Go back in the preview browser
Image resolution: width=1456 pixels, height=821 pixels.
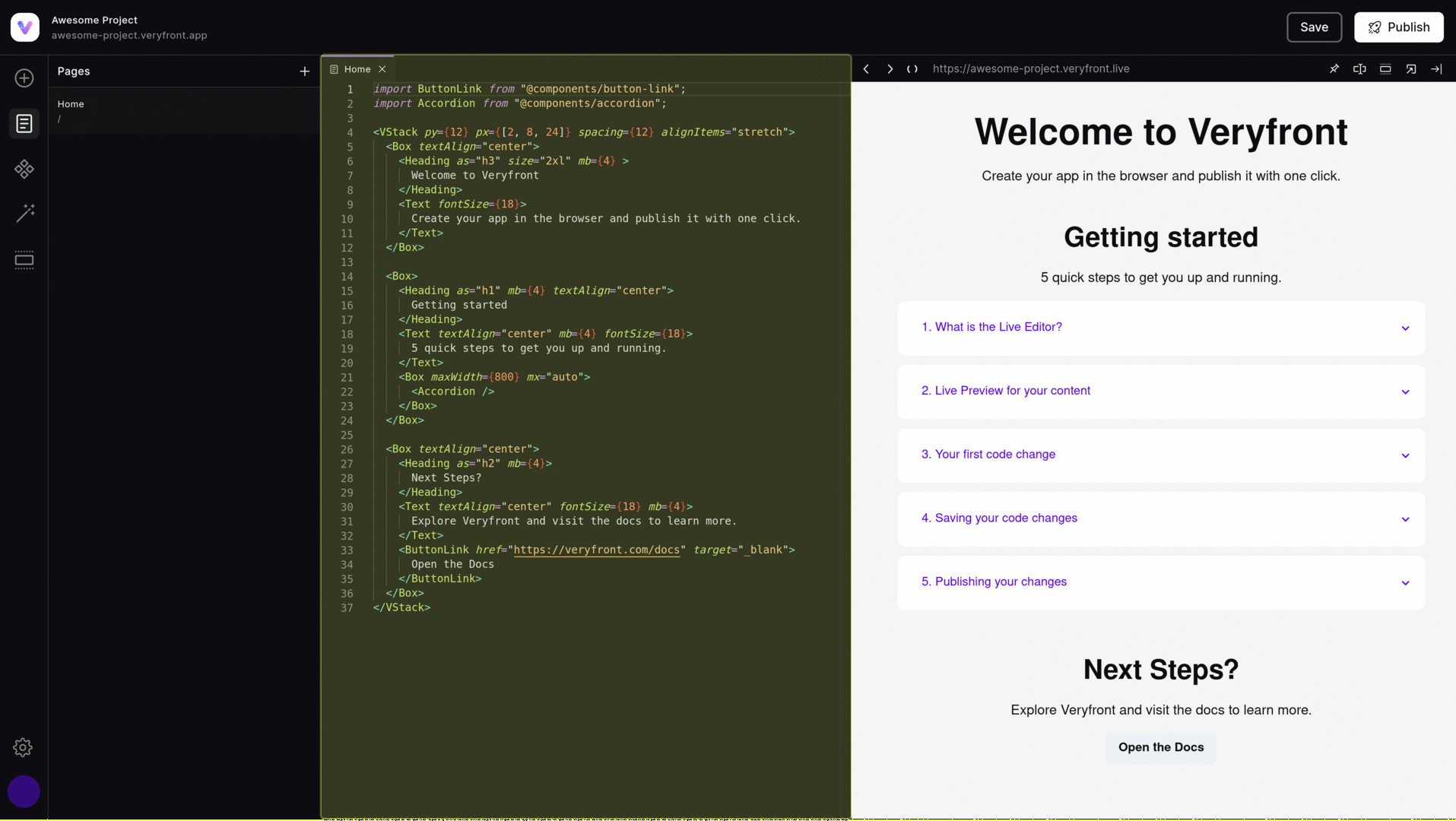(x=866, y=69)
